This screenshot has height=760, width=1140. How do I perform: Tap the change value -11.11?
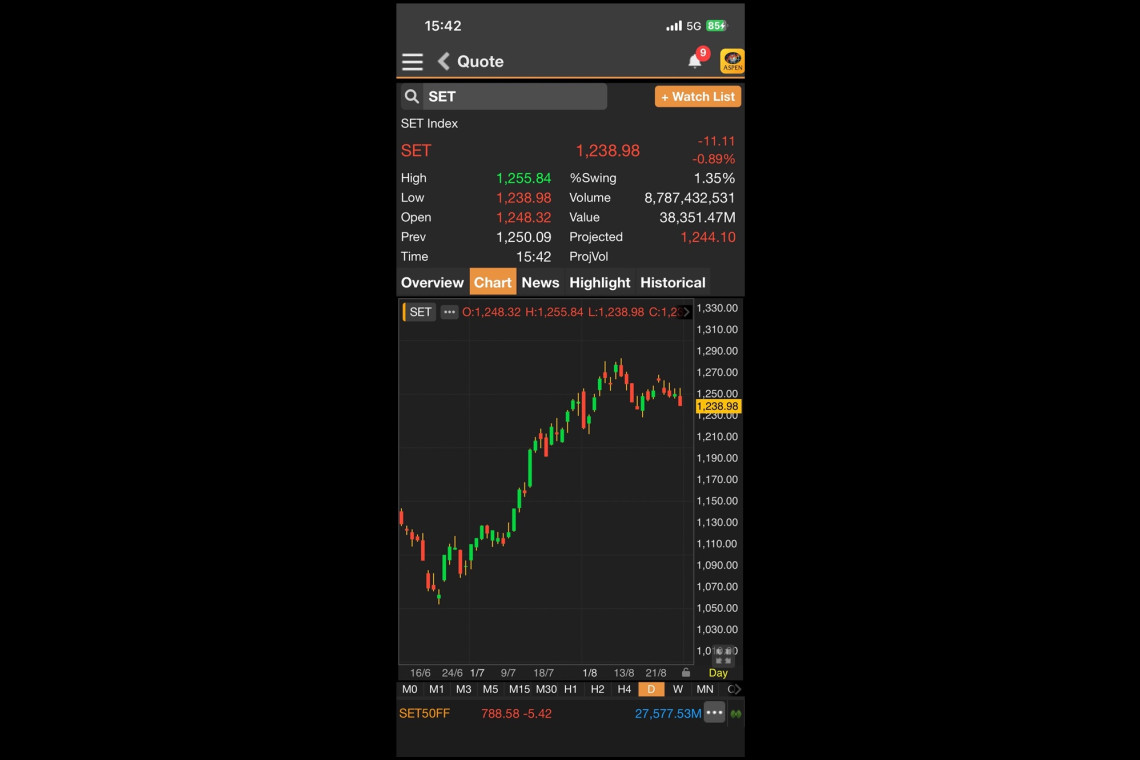pos(716,141)
